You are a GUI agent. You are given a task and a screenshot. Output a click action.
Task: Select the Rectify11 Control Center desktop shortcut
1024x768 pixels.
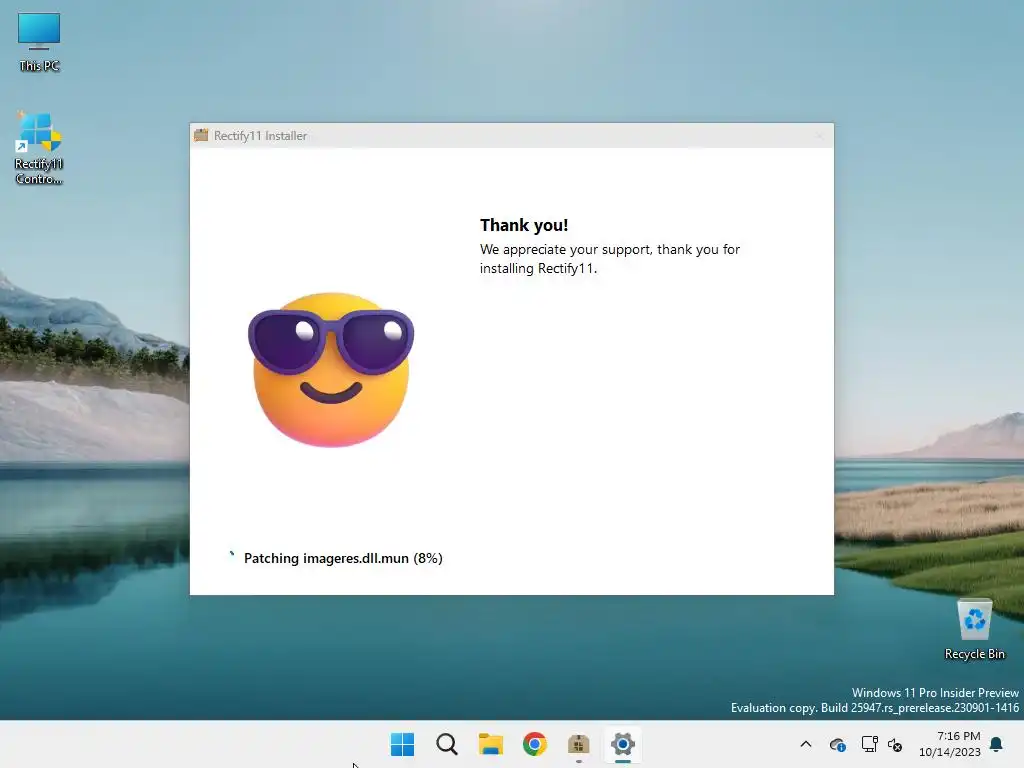39,148
